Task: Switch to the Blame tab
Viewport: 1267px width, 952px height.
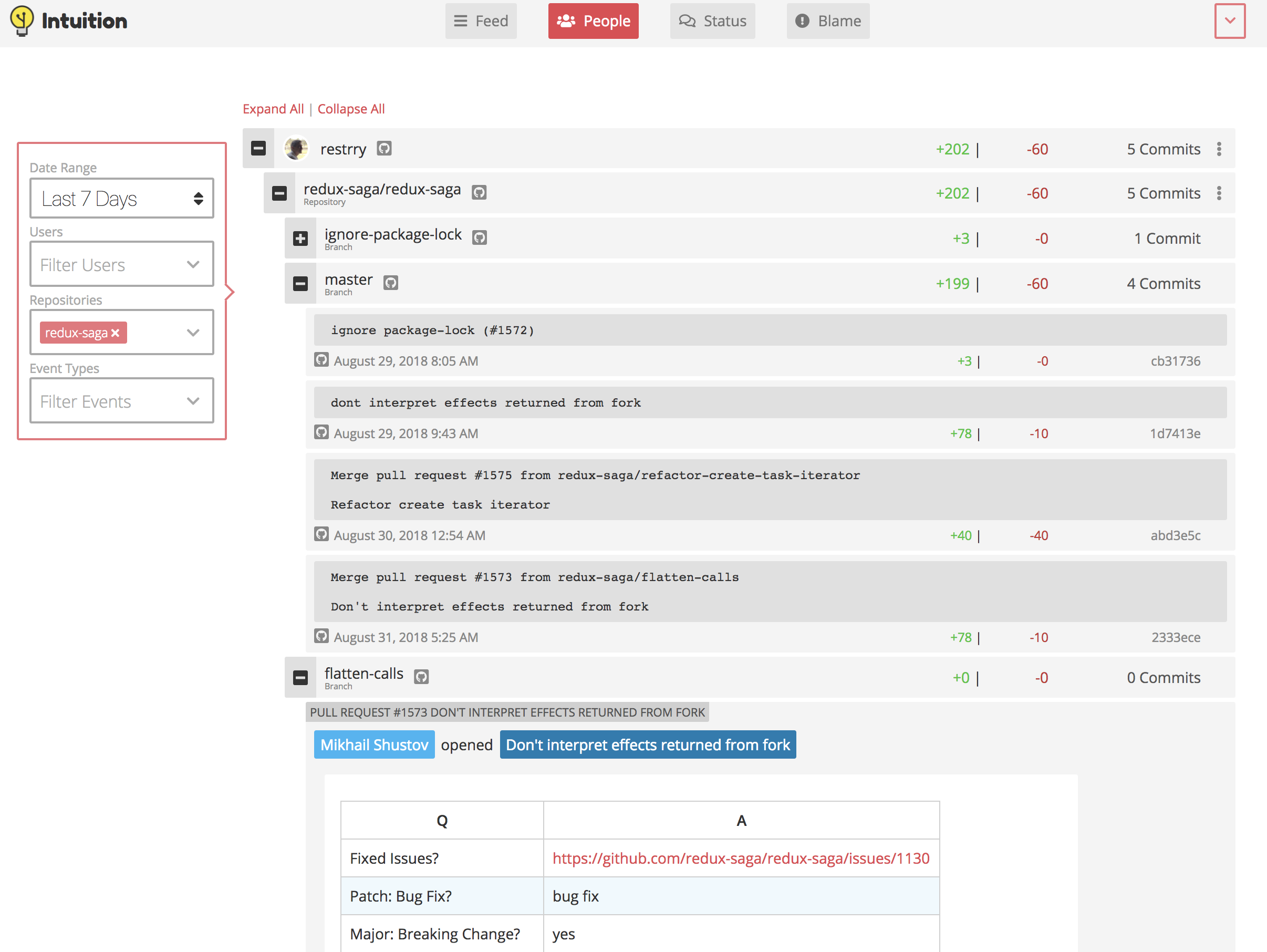Action: pos(827,21)
